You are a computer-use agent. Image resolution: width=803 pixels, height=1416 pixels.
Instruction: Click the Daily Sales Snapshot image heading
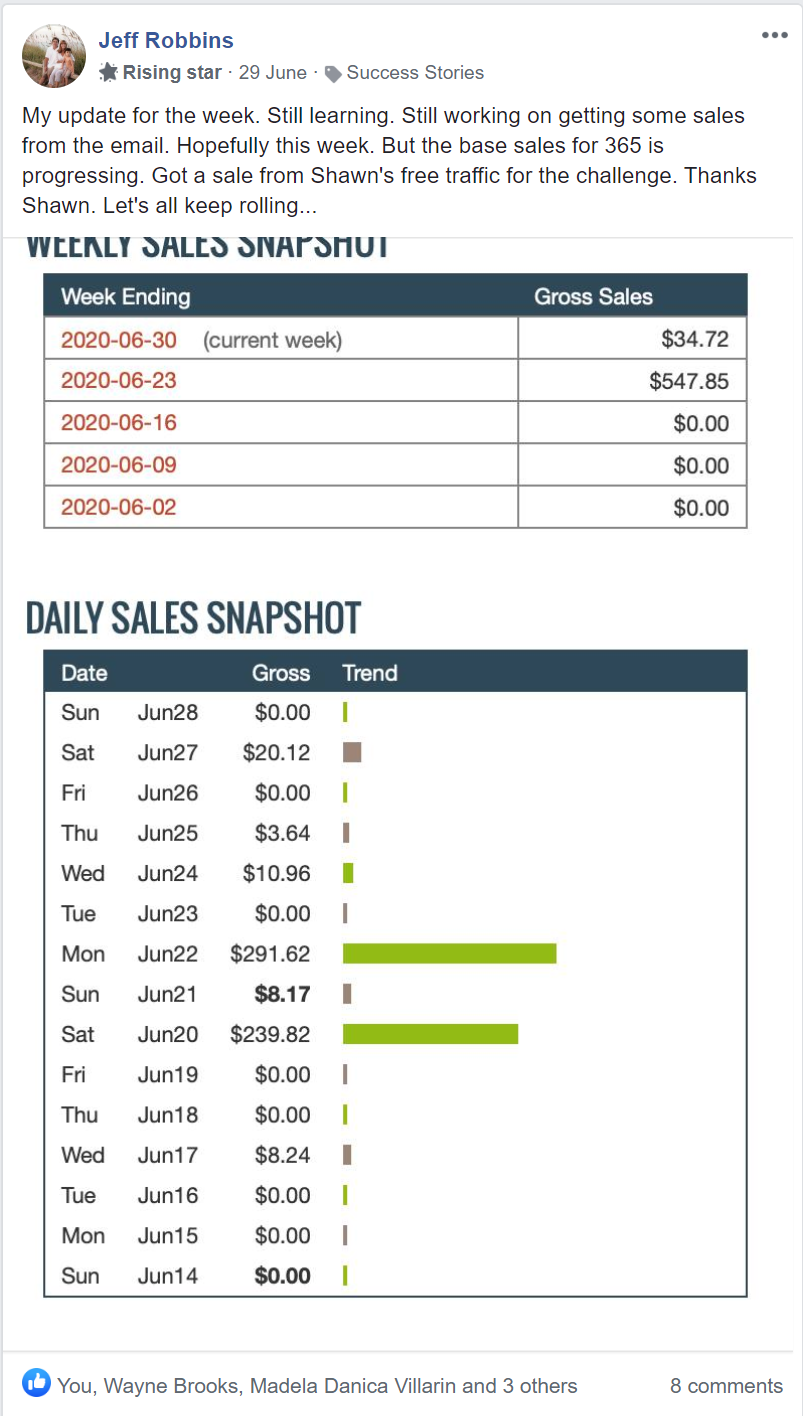tap(193, 619)
